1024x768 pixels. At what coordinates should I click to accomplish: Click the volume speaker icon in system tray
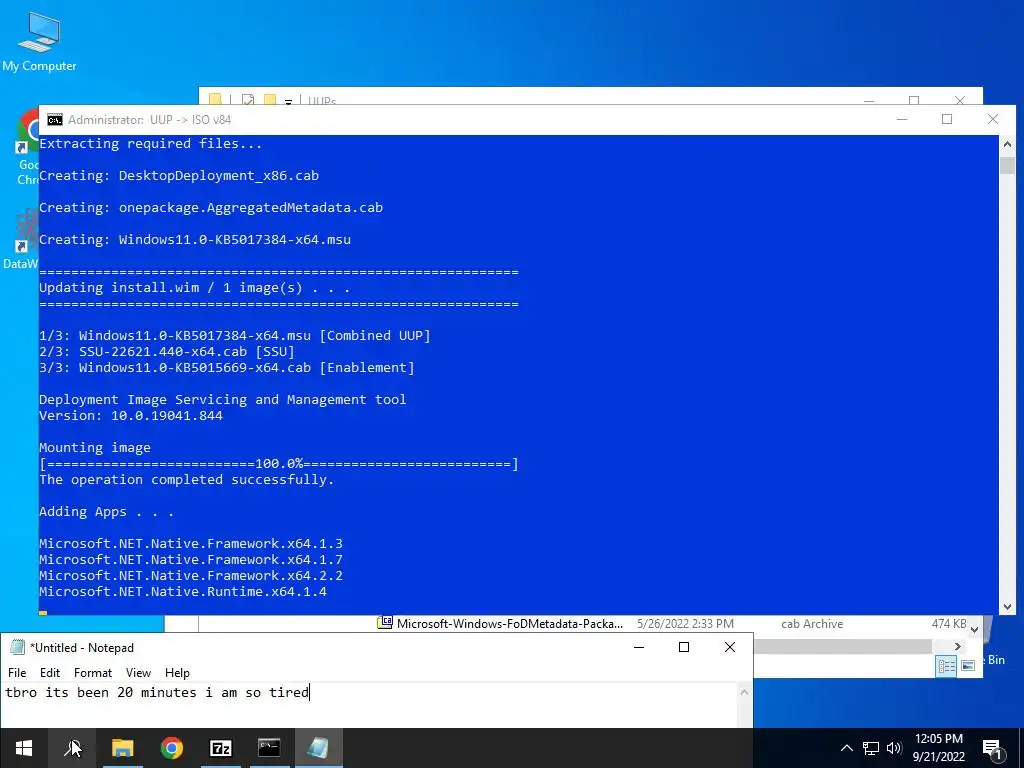894,748
